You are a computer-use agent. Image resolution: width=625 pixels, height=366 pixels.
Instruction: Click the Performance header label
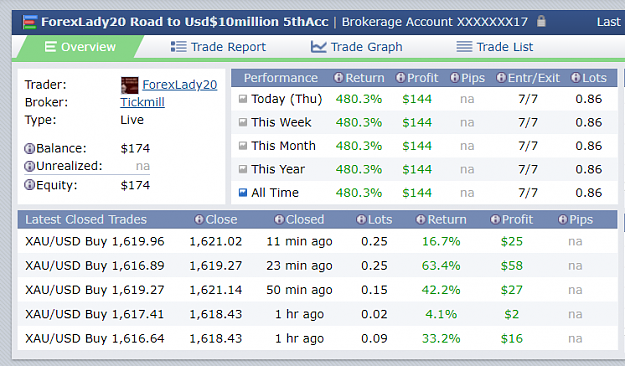pos(281,78)
